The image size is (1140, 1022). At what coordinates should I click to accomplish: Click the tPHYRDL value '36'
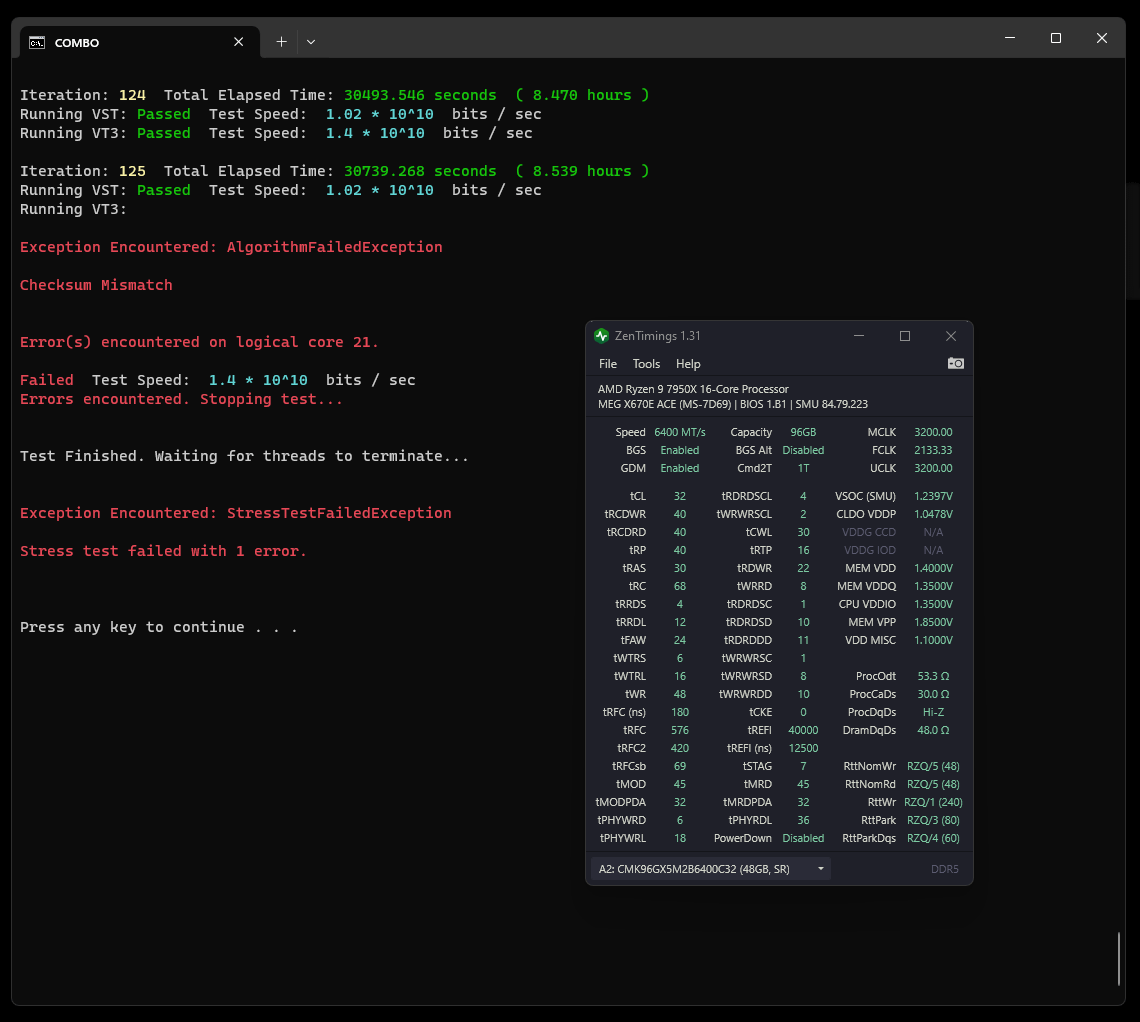[x=803, y=821]
